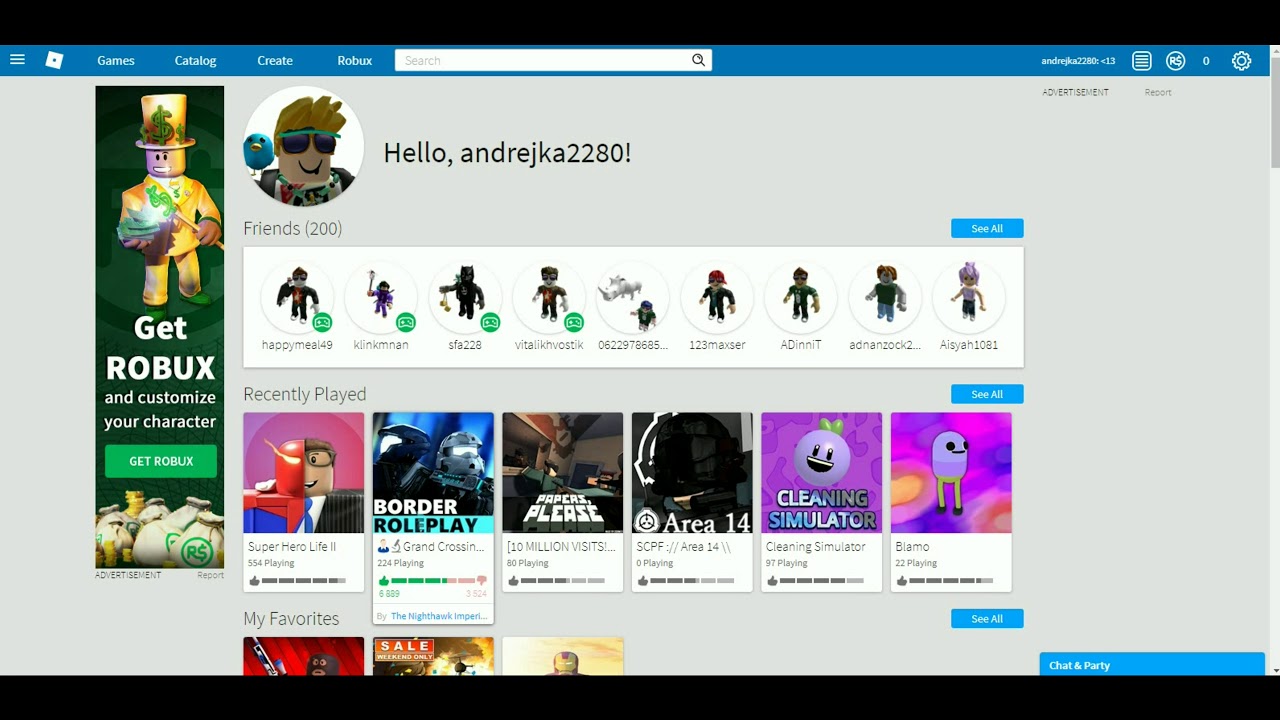
Task: Click thumbs-up icon under SCPF Area 14
Action: pyautogui.click(x=642, y=580)
